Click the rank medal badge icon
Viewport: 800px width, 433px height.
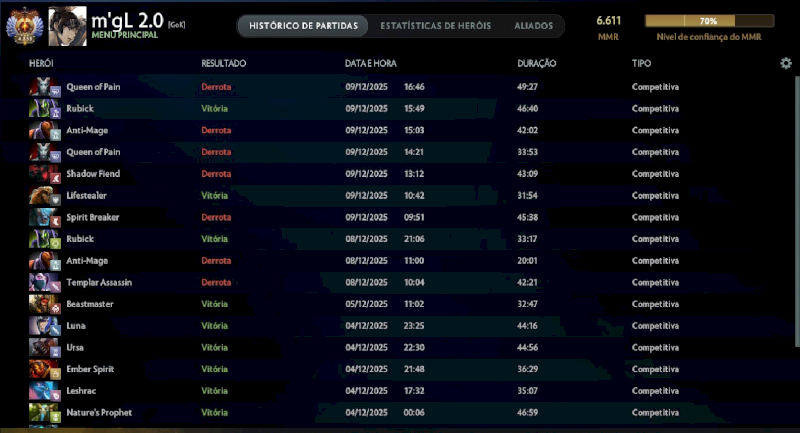(x=24, y=26)
